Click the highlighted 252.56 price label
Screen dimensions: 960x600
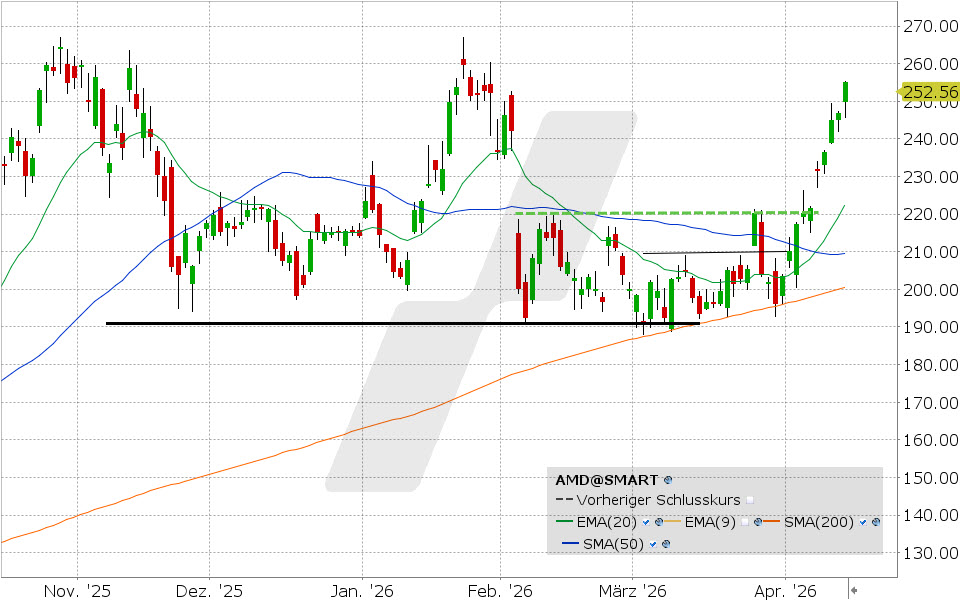coord(928,89)
